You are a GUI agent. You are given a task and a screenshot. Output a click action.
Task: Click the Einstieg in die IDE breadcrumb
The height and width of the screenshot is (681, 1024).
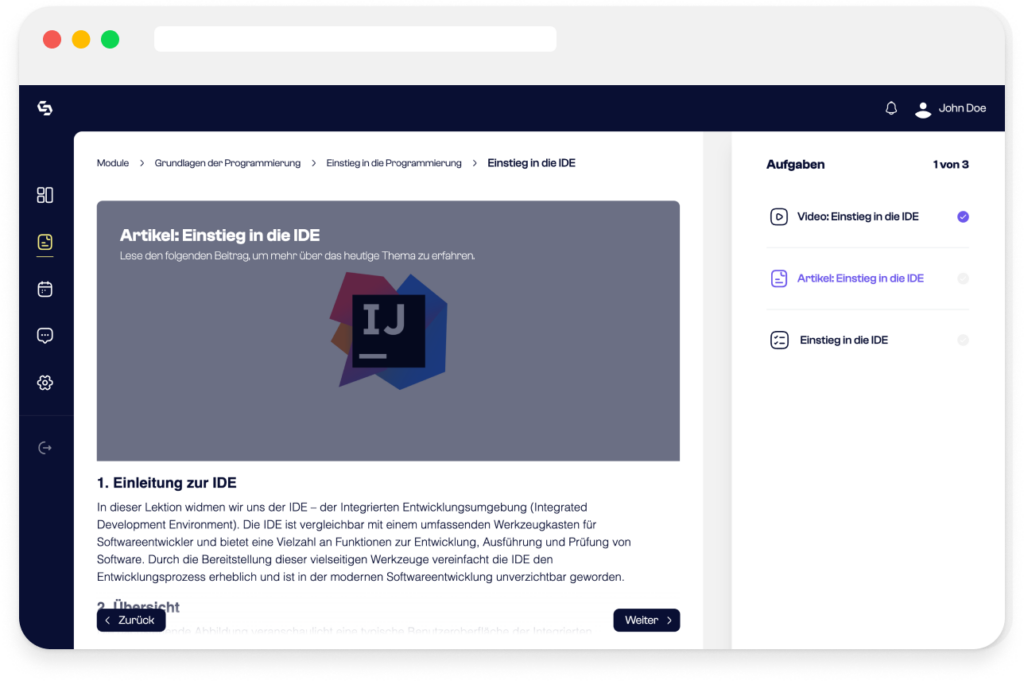(531, 163)
